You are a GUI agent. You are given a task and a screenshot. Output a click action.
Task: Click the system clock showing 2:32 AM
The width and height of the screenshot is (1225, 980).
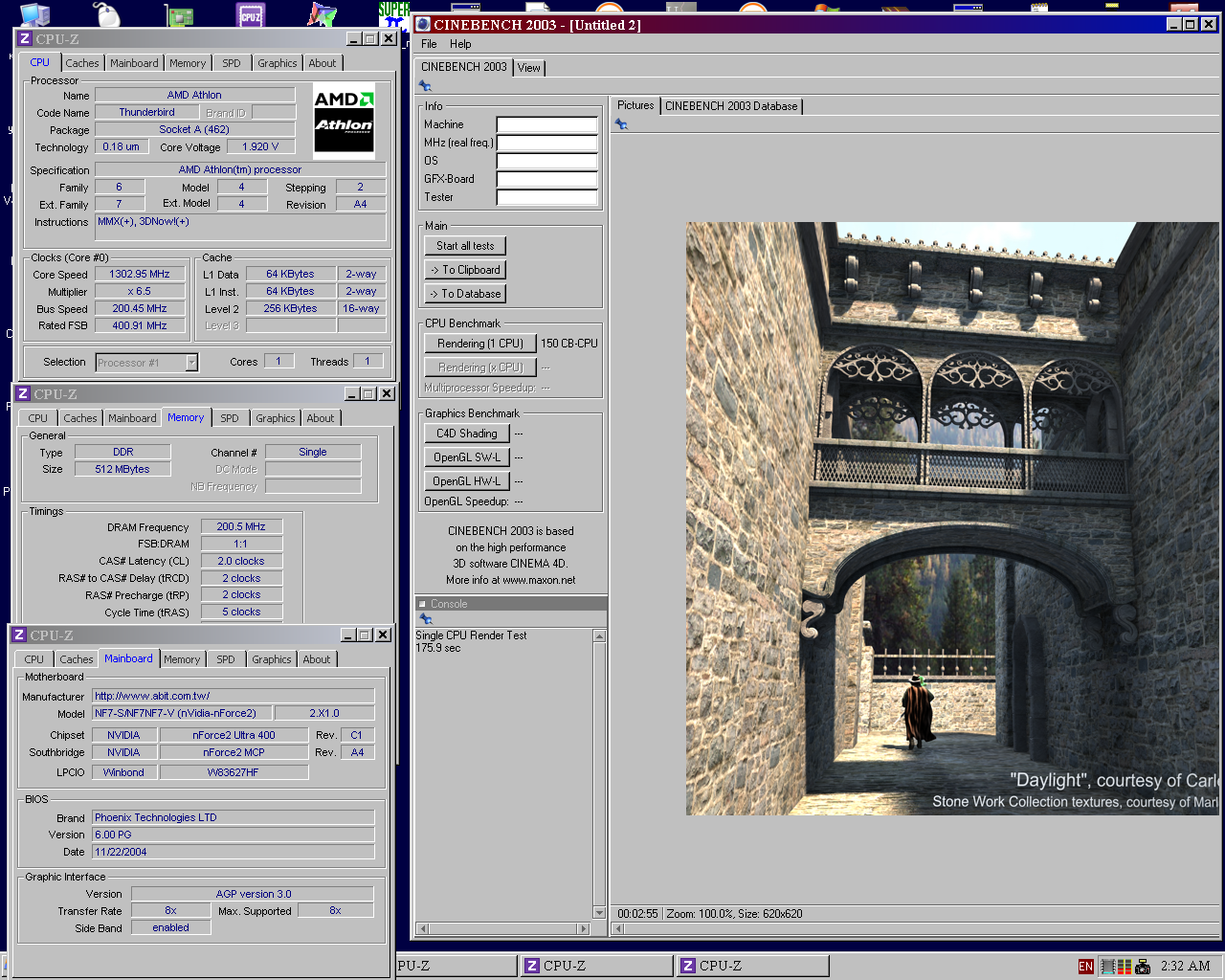1185,967
